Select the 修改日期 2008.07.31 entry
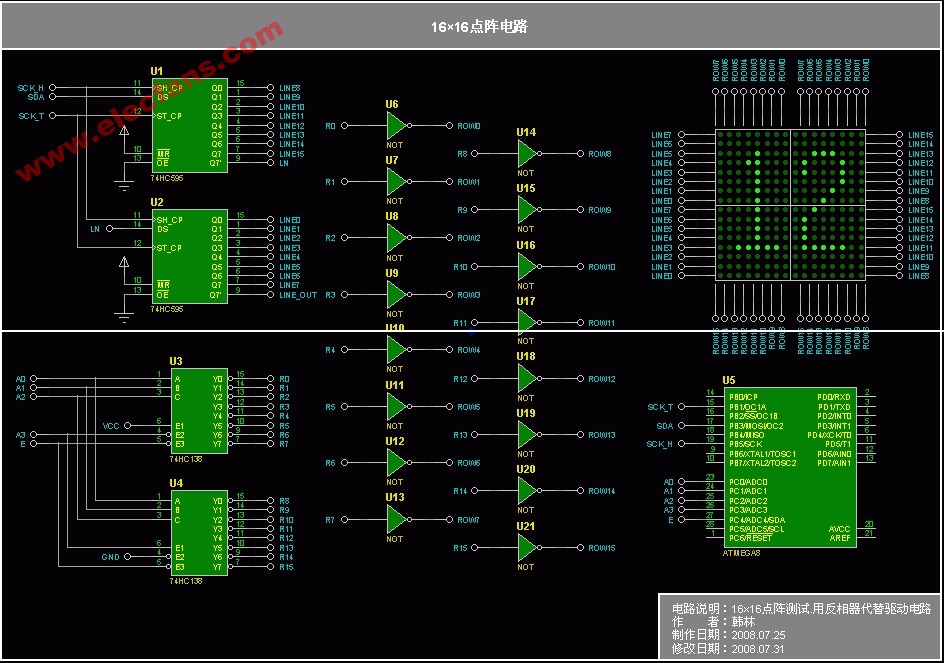 coord(729,648)
